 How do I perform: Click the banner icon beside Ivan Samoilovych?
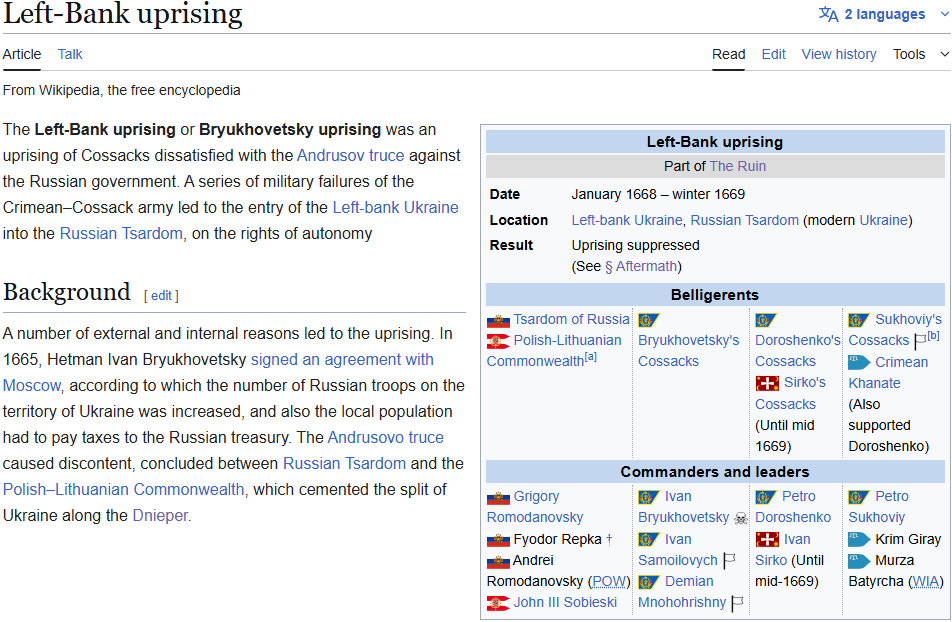649,540
